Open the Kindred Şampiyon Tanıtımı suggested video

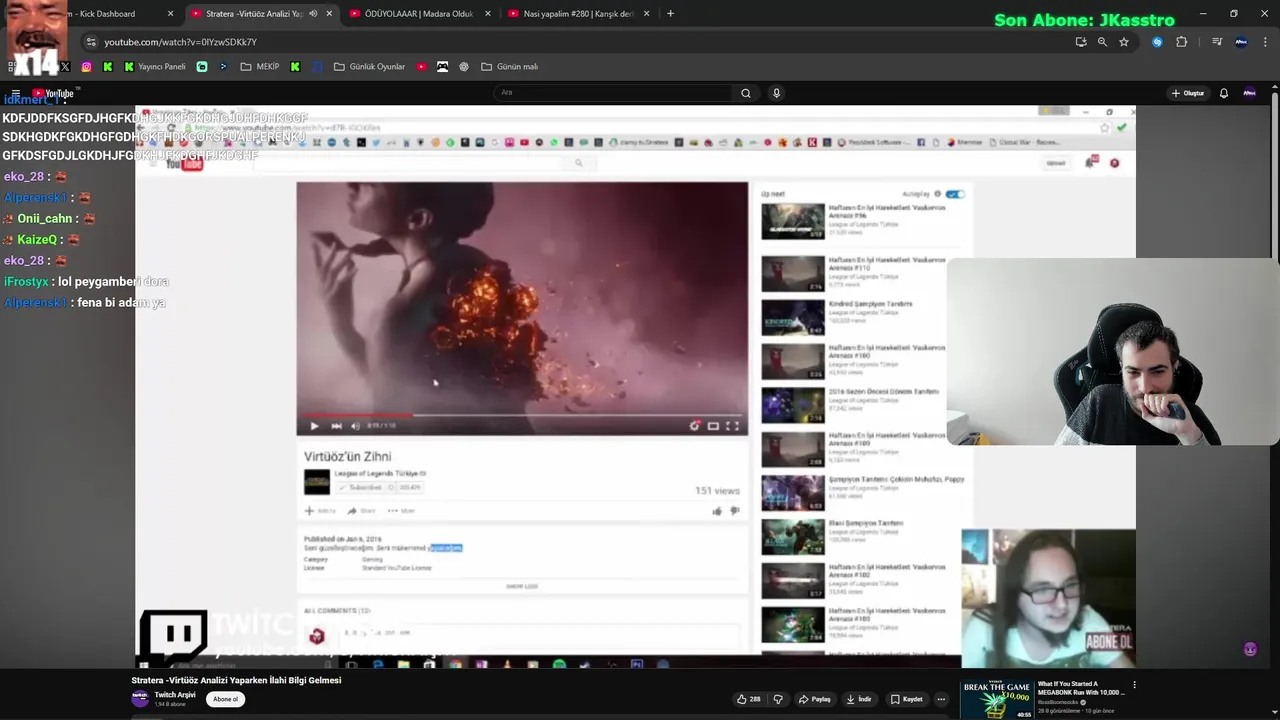(x=852, y=317)
